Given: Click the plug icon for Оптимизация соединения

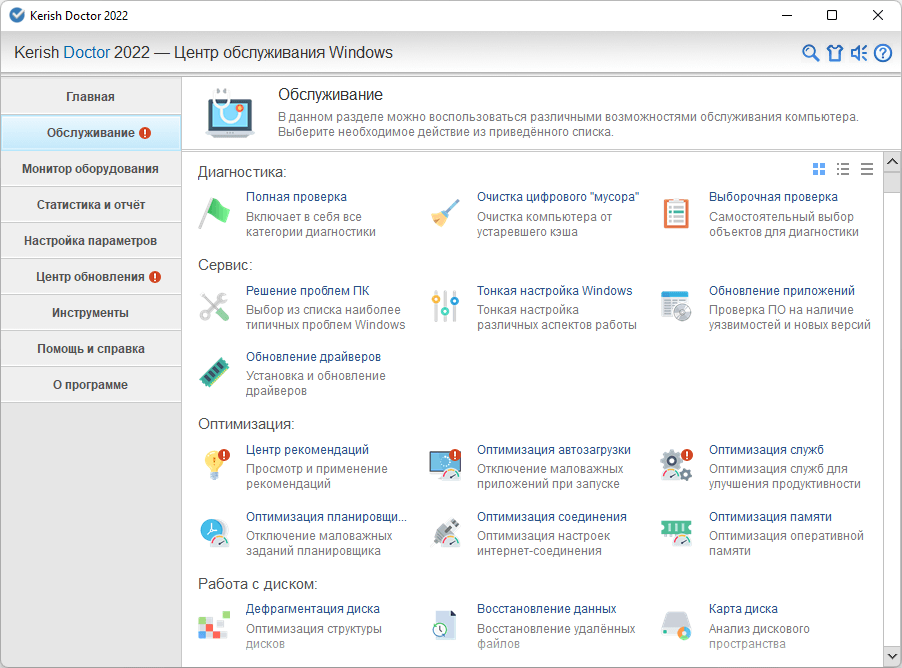Looking at the screenshot, I should pos(446,532).
